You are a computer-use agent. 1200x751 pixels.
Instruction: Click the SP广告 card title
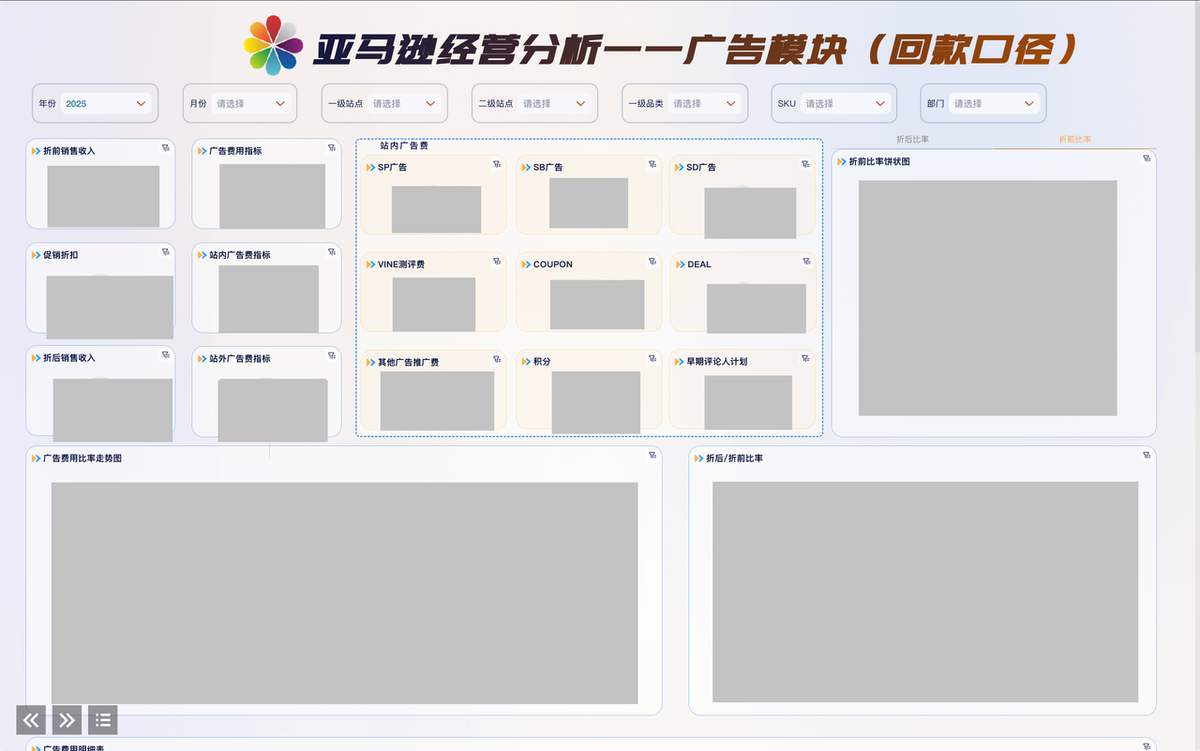tap(392, 167)
